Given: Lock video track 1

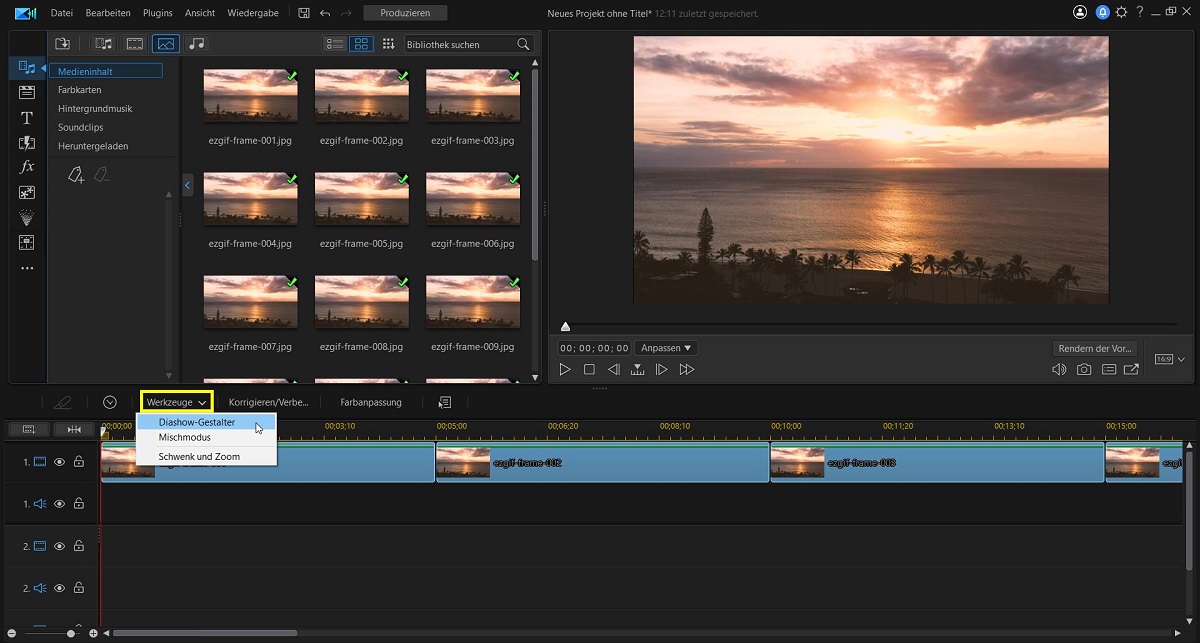Looking at the screenshot, I should (78, 462).
